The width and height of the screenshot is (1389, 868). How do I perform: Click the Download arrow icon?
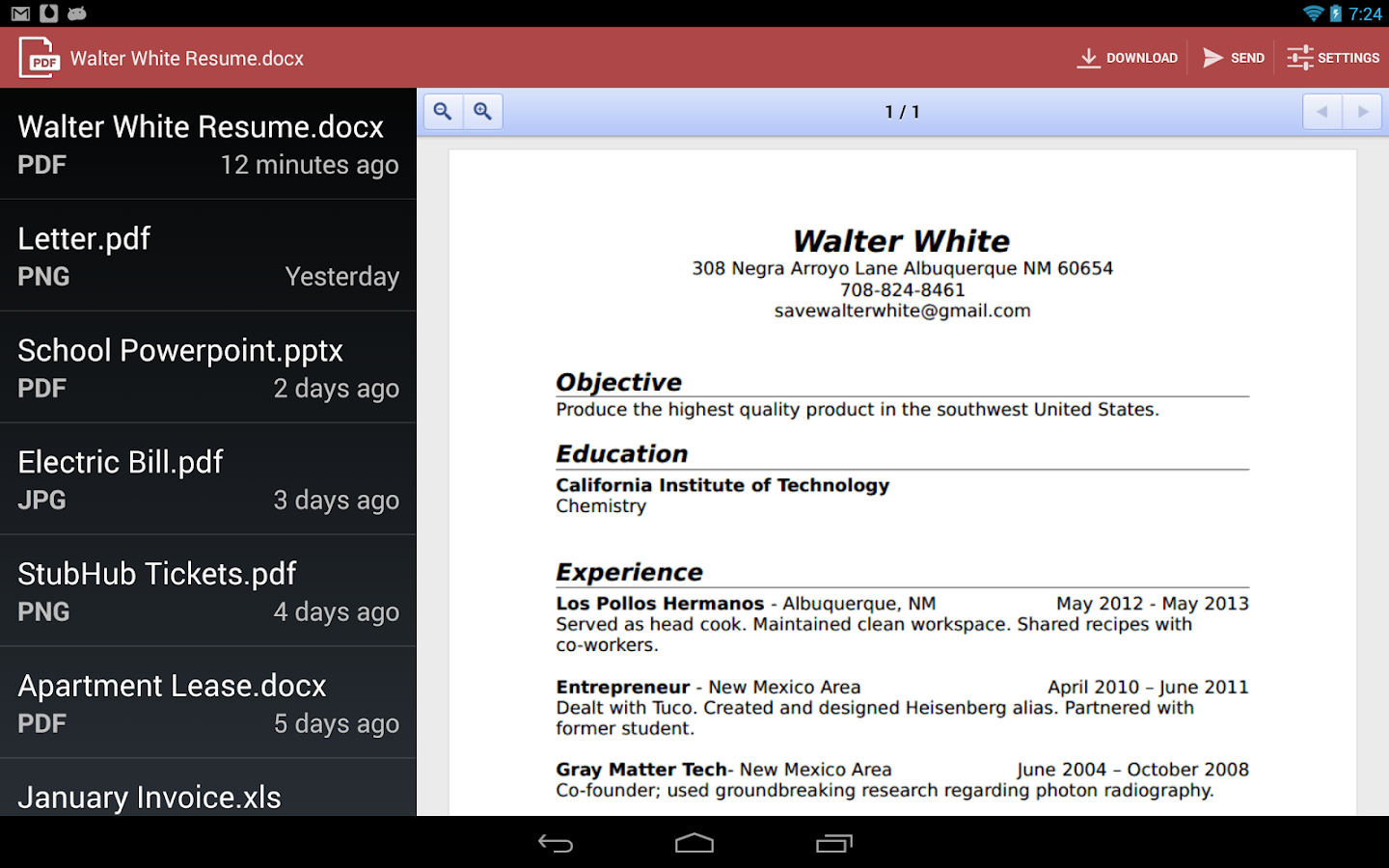point(1088,58)
